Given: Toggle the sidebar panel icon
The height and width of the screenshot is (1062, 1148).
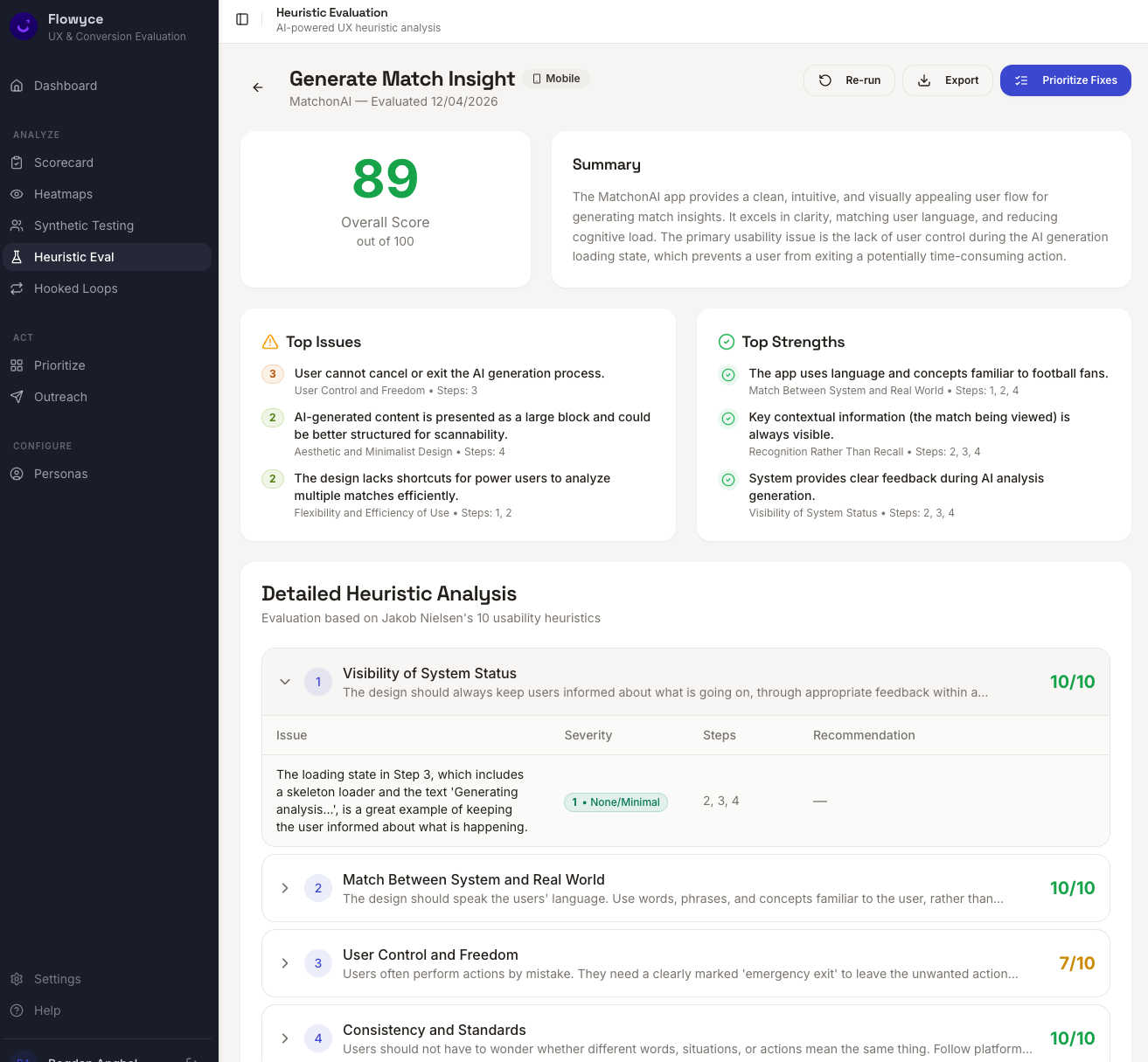Looking at the screenshot, I should [242, 19].
